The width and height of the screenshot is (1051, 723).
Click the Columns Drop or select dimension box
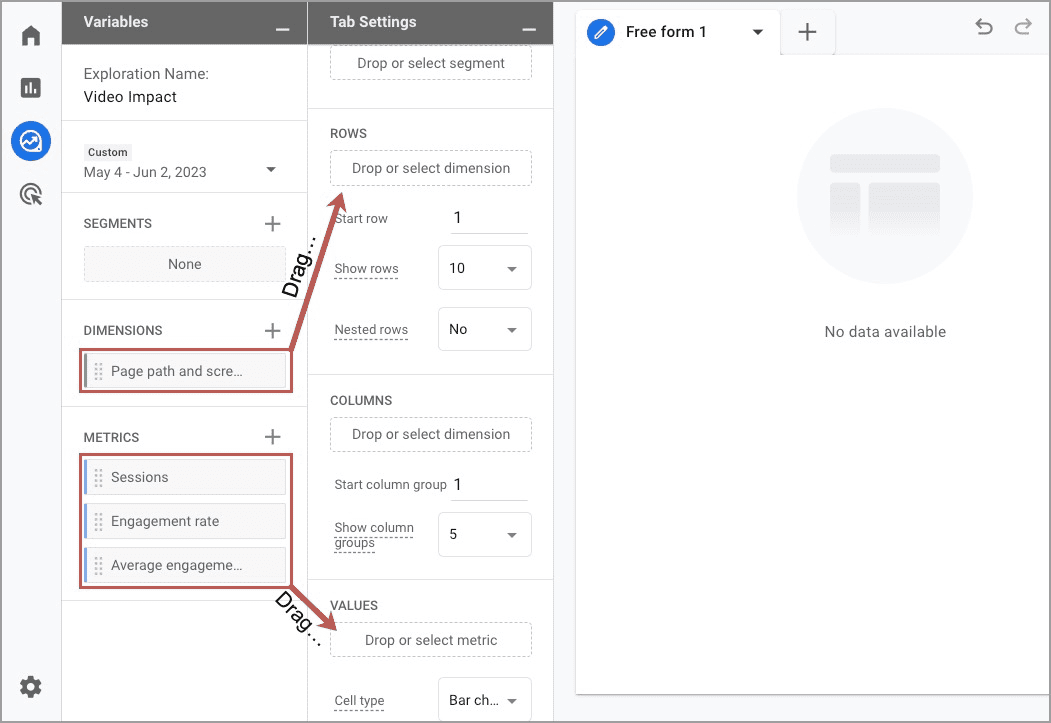coord(431,434)
